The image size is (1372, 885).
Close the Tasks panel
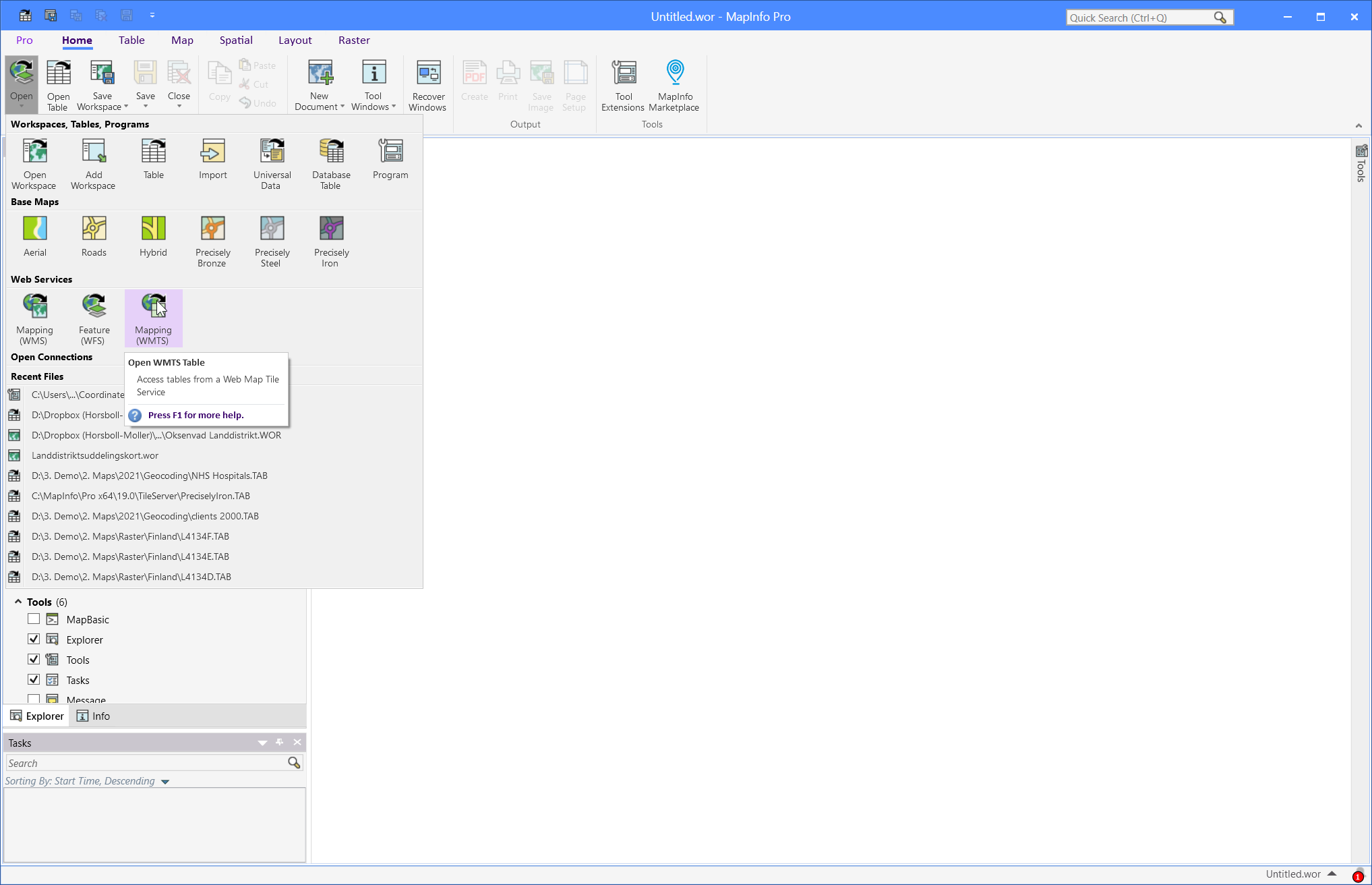click(297, 742)
